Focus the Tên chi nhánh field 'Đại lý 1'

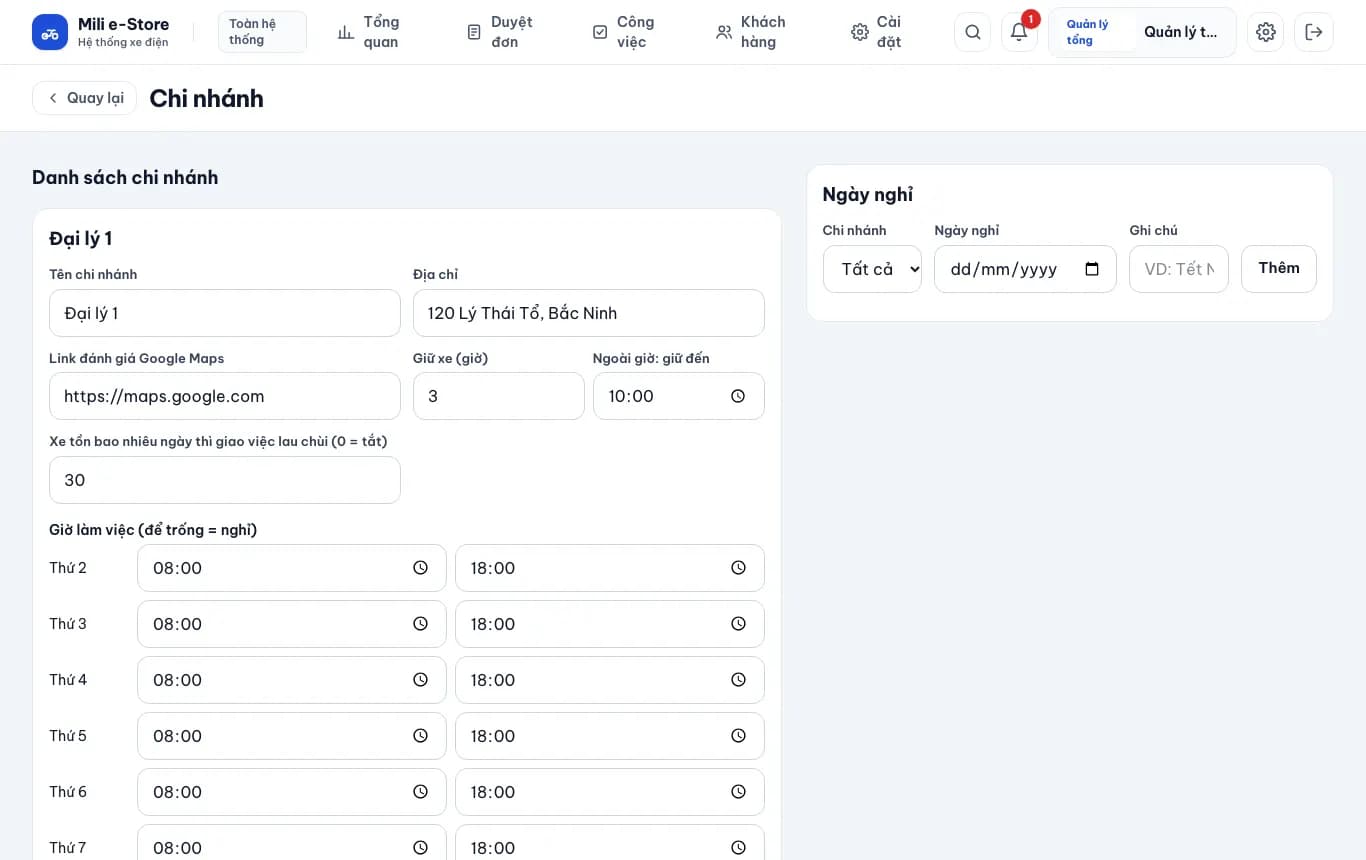[225, 313]
